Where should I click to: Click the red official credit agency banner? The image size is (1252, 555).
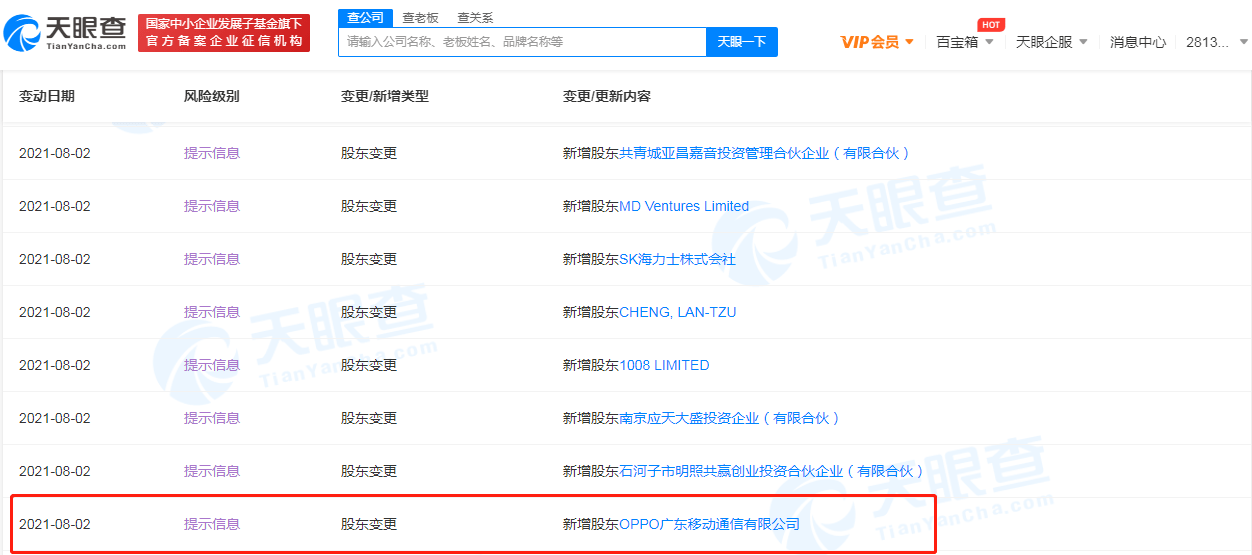pyautogui.click(x=223, y=33)
